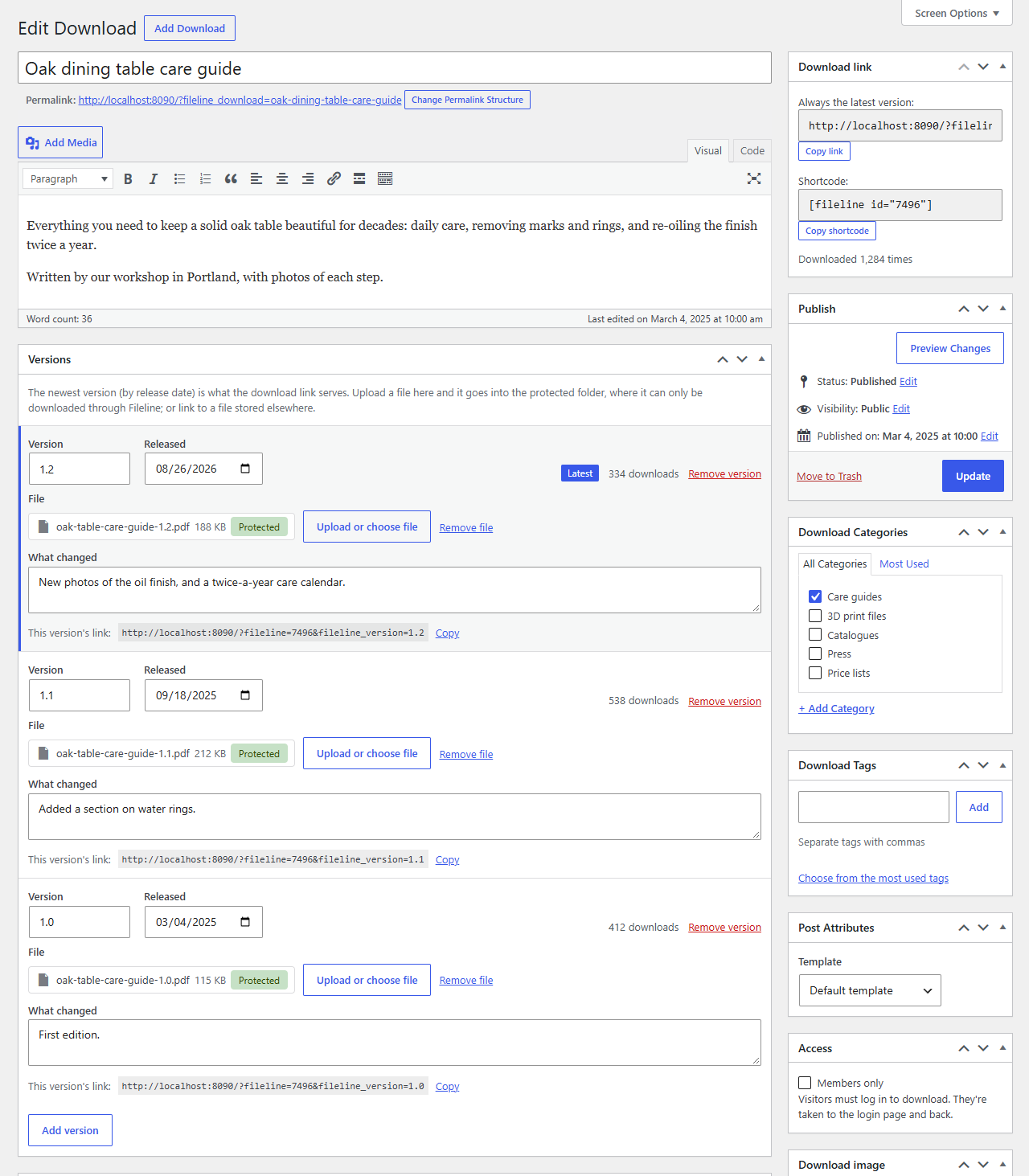Image resolution: width=1029 pixels, height=1176 pixels.
Task: Insert a bulleted list
Action: 179,178
